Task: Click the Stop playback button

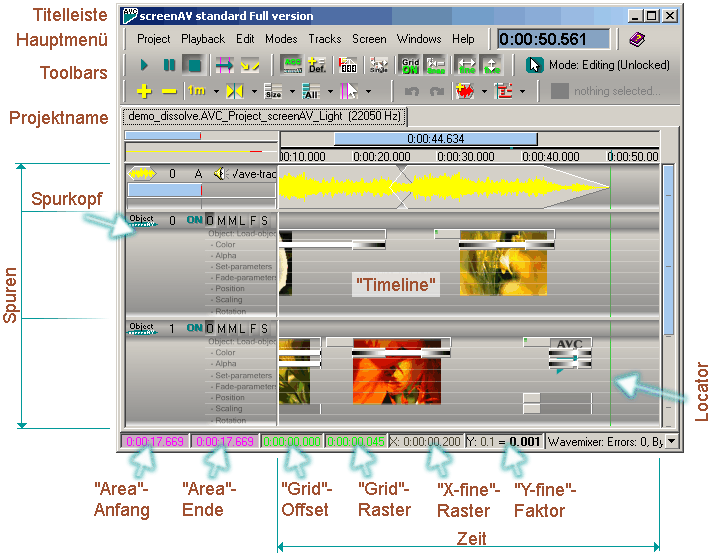Action: coord(194,65)
